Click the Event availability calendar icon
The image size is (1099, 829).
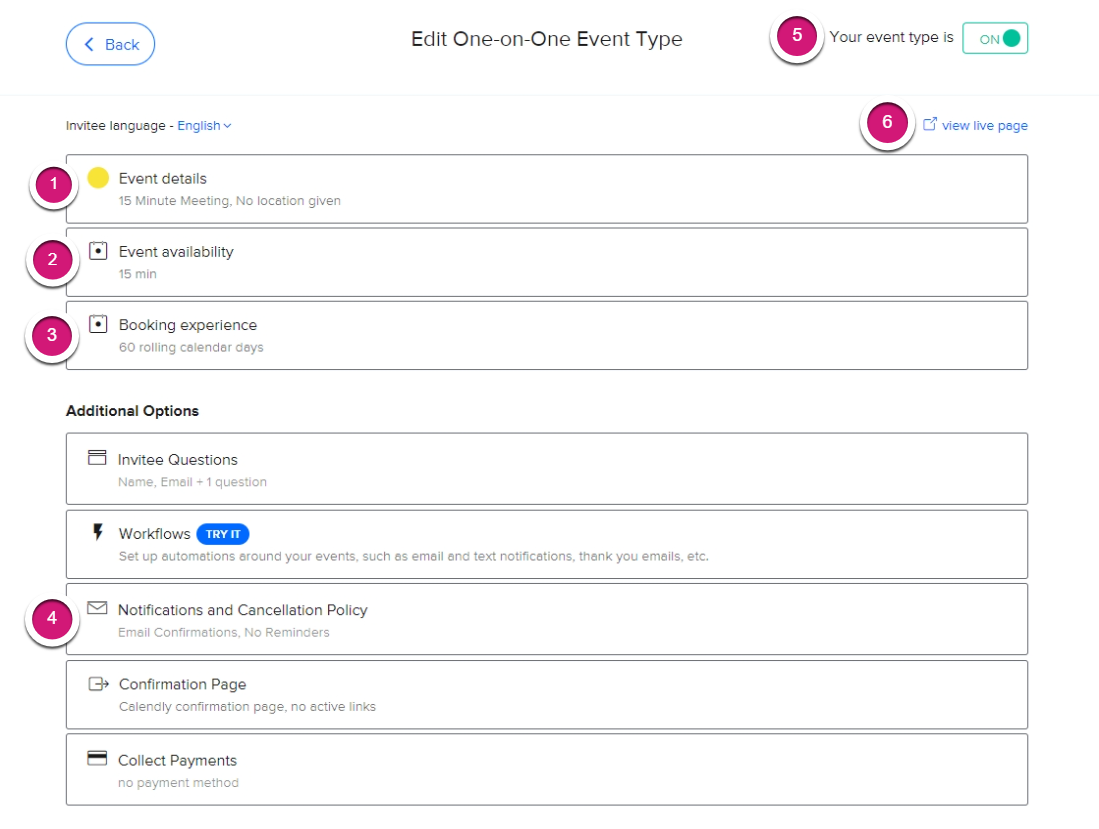98,251
